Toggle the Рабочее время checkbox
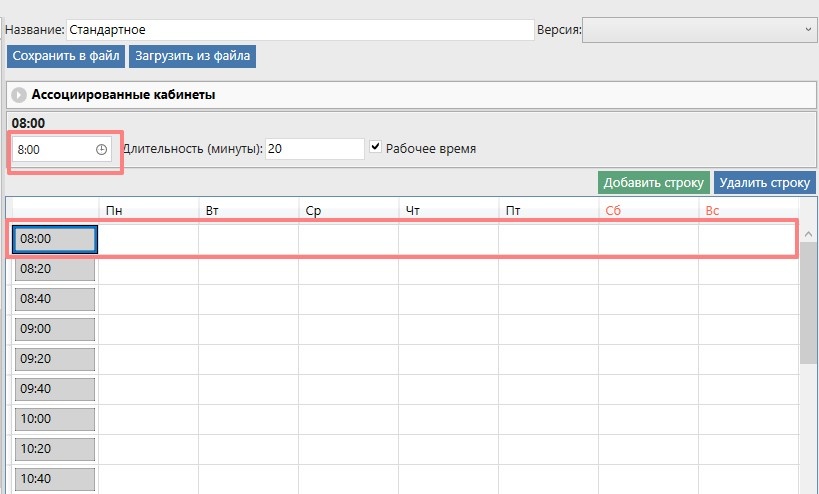Image resolution: width=819 pixels, height=494 pixels. (x=375, y=147)
